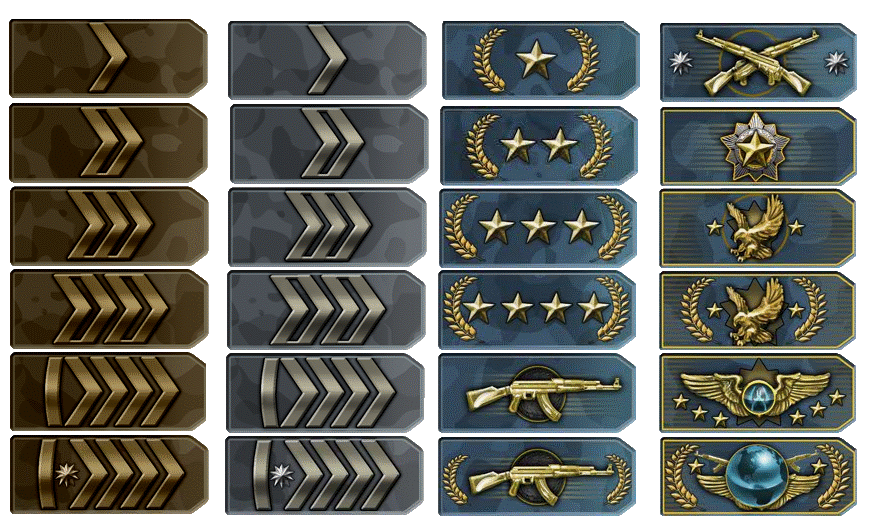Click the Legendary Eagle badge without wreath
The image size is (874, 523).
click(758, 228)
